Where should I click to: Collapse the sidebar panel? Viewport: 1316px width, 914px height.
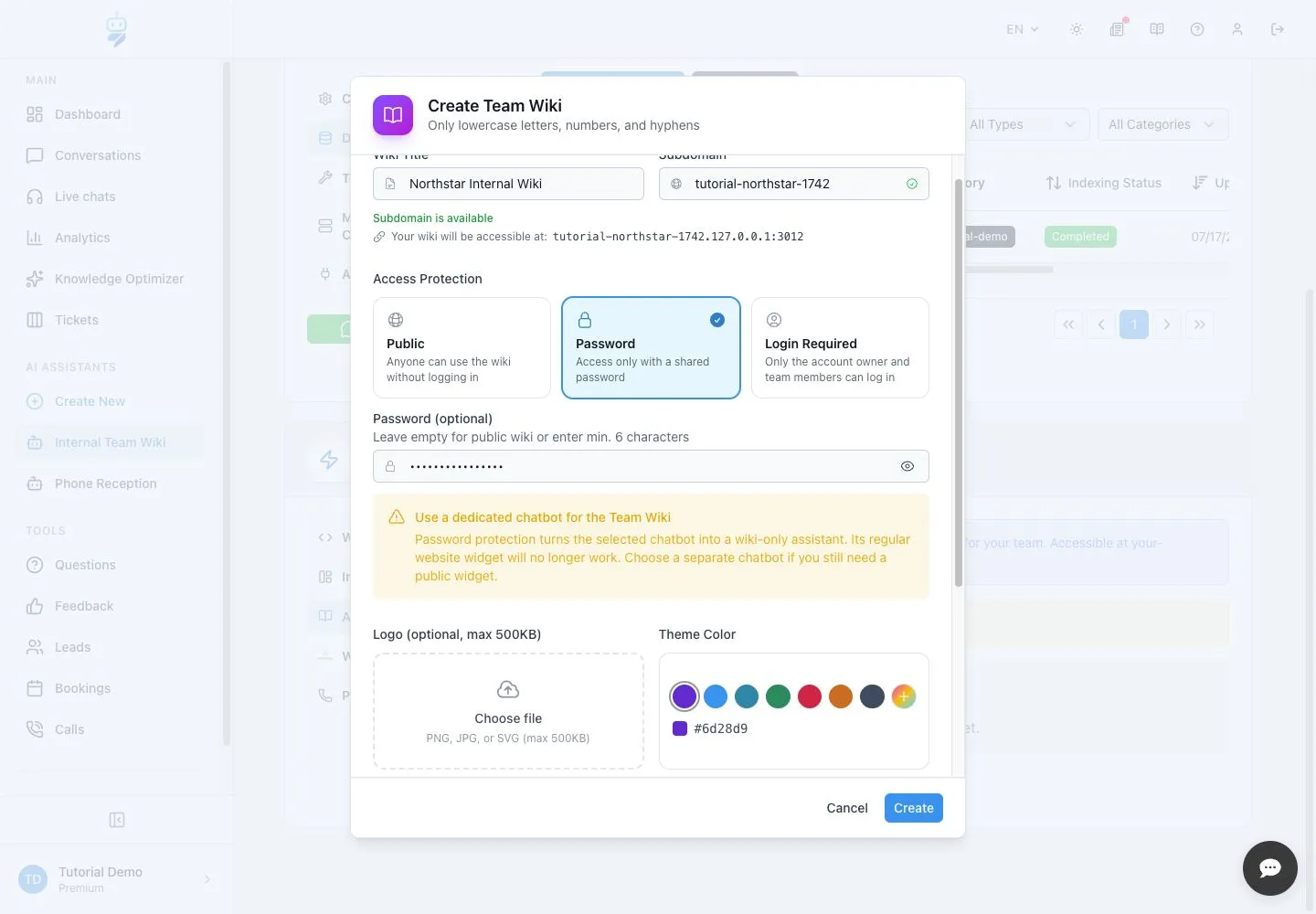point(117,820)
